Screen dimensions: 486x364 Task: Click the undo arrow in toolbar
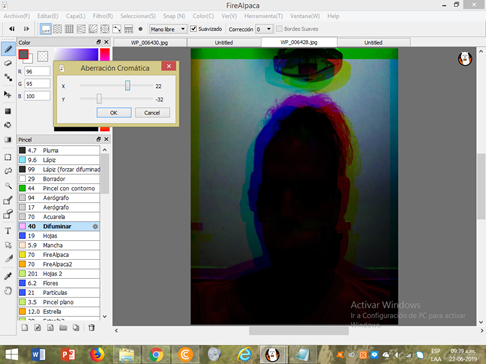tap(12, 29)
